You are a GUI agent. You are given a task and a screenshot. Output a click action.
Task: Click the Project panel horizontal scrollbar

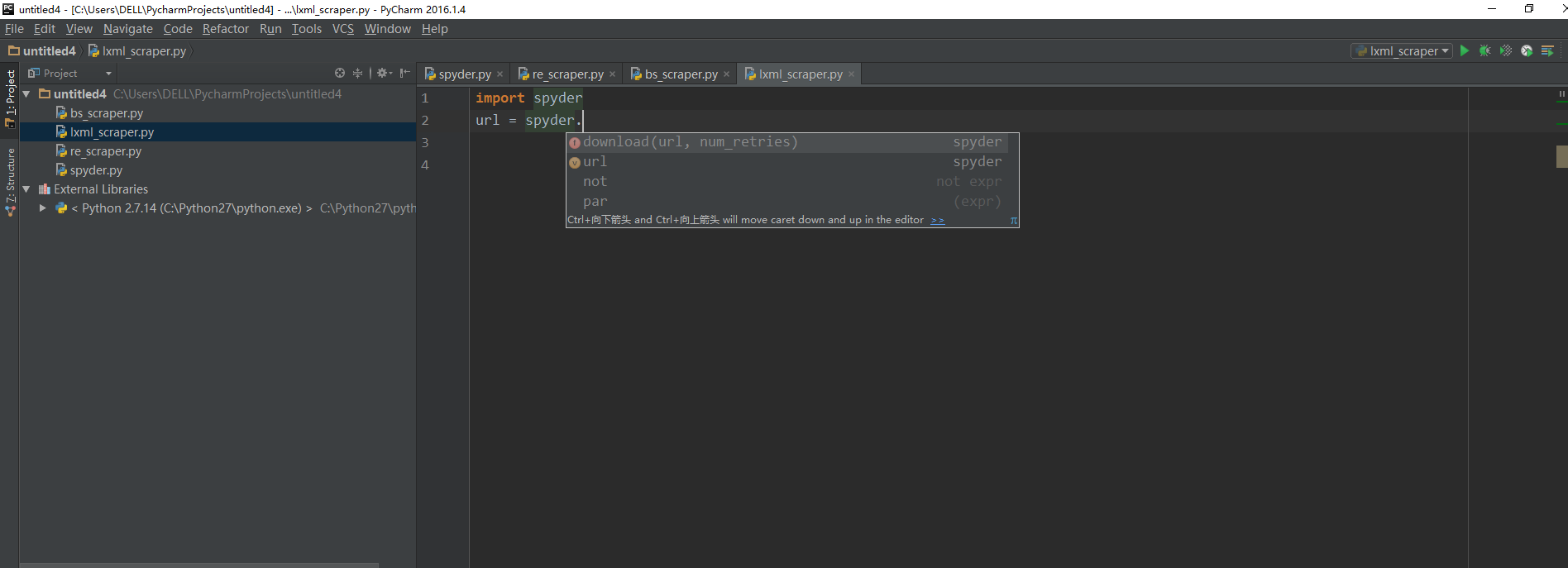198,566
